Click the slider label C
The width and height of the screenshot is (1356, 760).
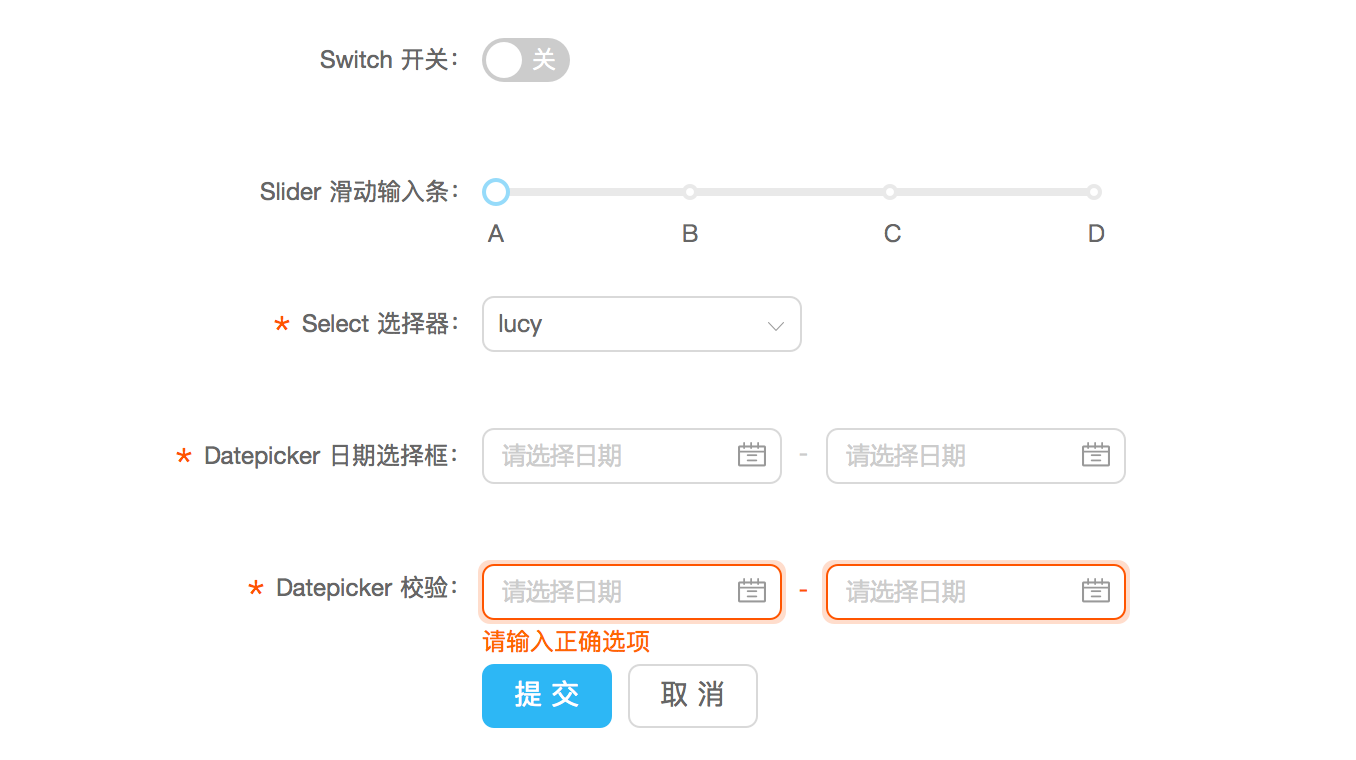[x=892, y=234]
